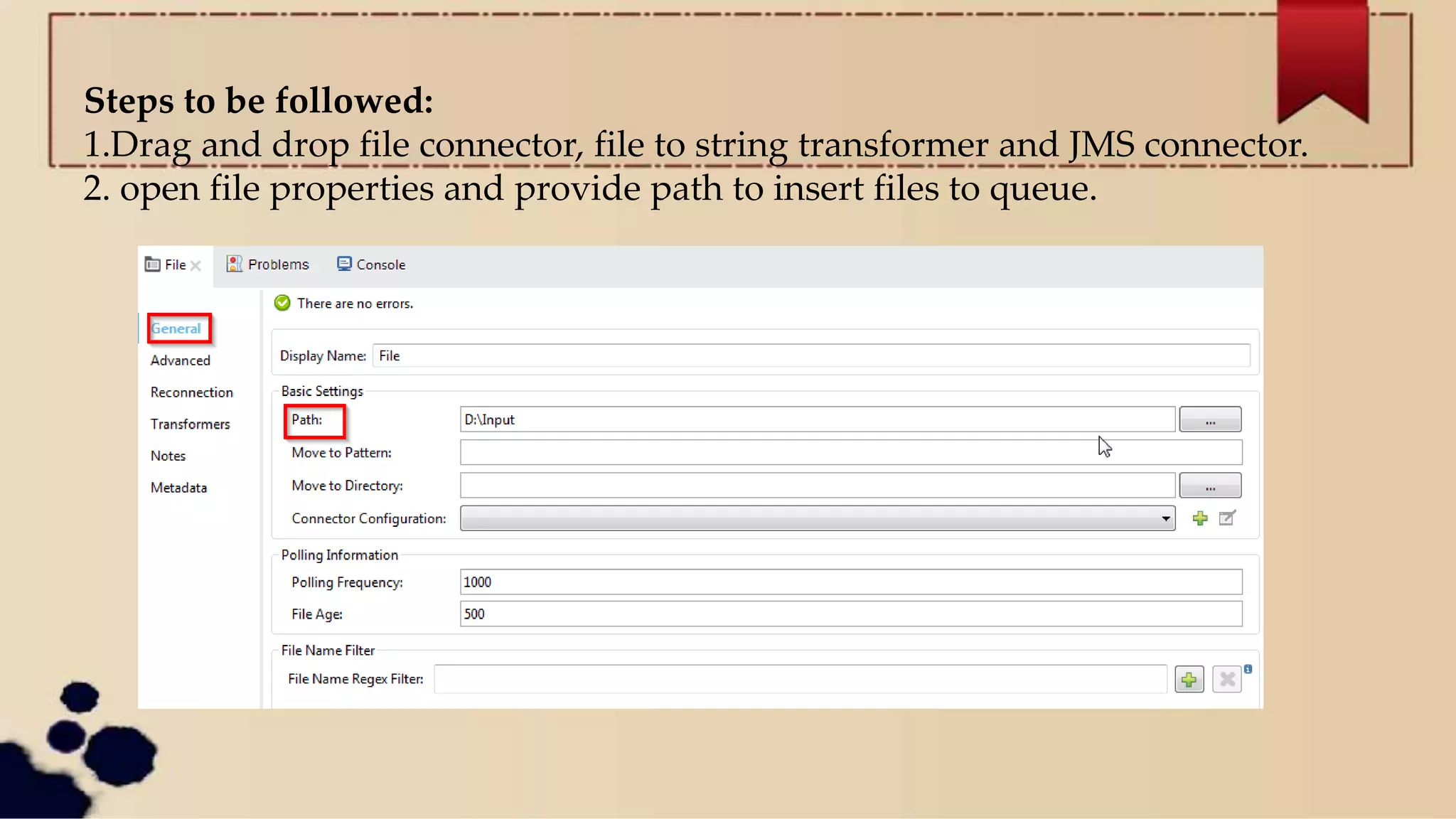This screenshot has width=1456, height=819.
Task: Click the Console tab icon
Action: point(344,264)
